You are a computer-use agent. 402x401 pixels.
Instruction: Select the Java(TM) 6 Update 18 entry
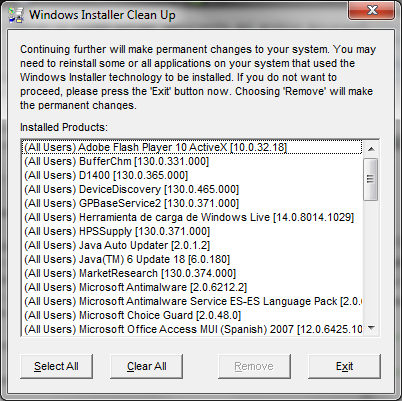pos(192,259)
